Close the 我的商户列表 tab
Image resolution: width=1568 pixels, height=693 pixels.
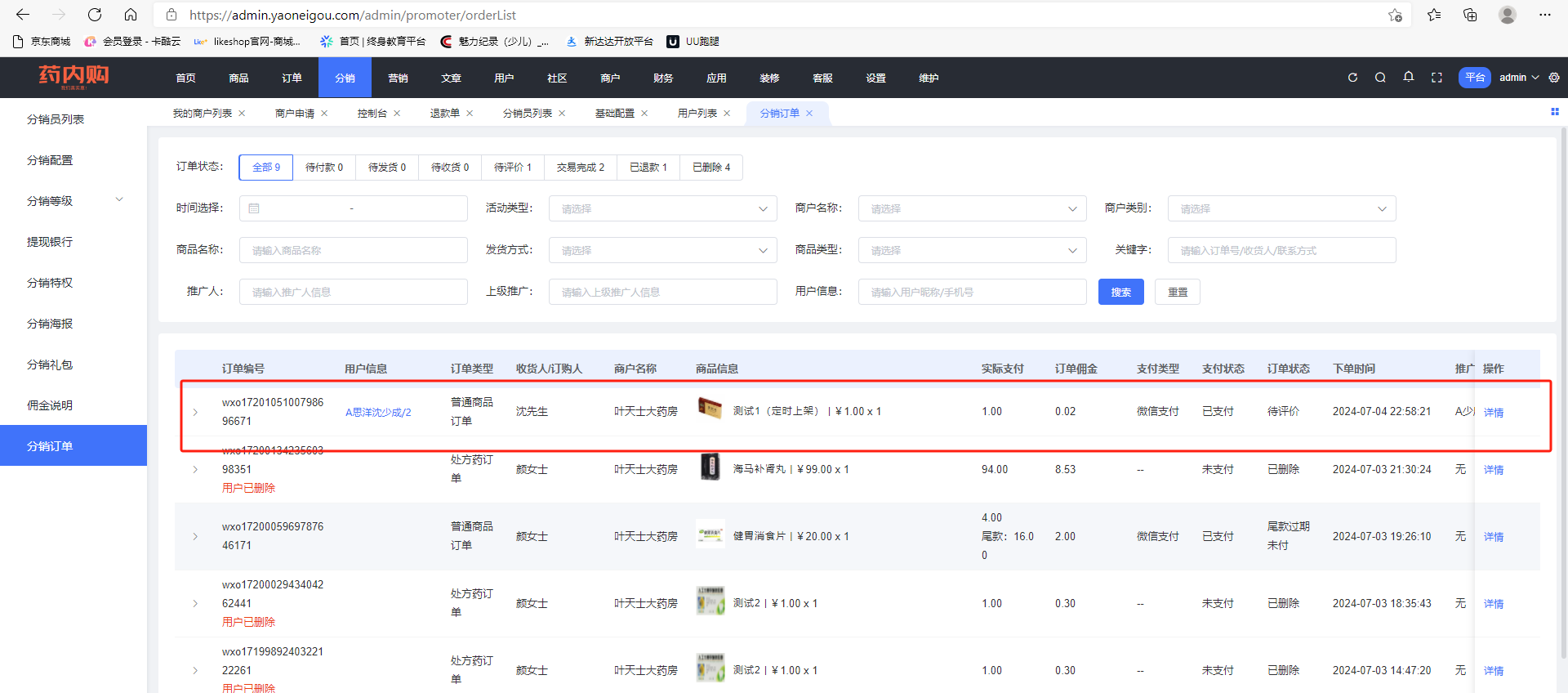pos(242,114)
